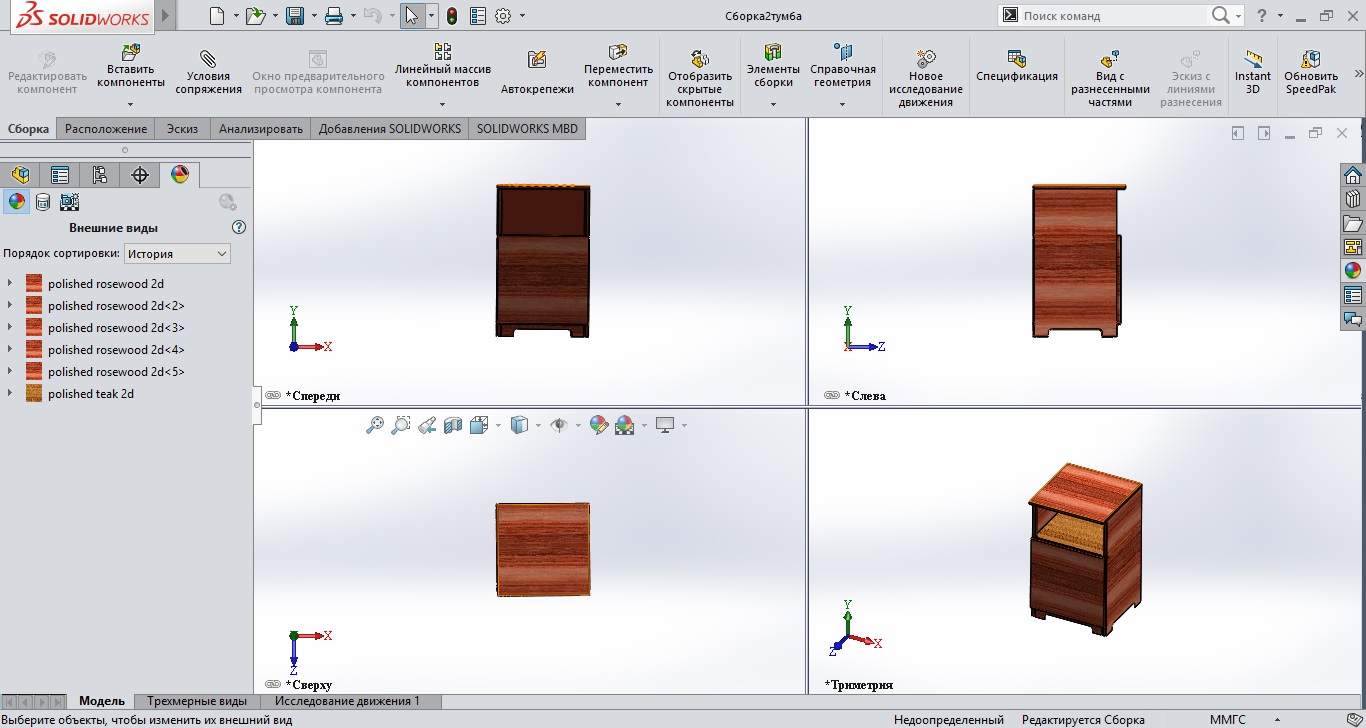1366x728 pixels.
Task: Click Apply Scene icon
Action: click(625, 425)
